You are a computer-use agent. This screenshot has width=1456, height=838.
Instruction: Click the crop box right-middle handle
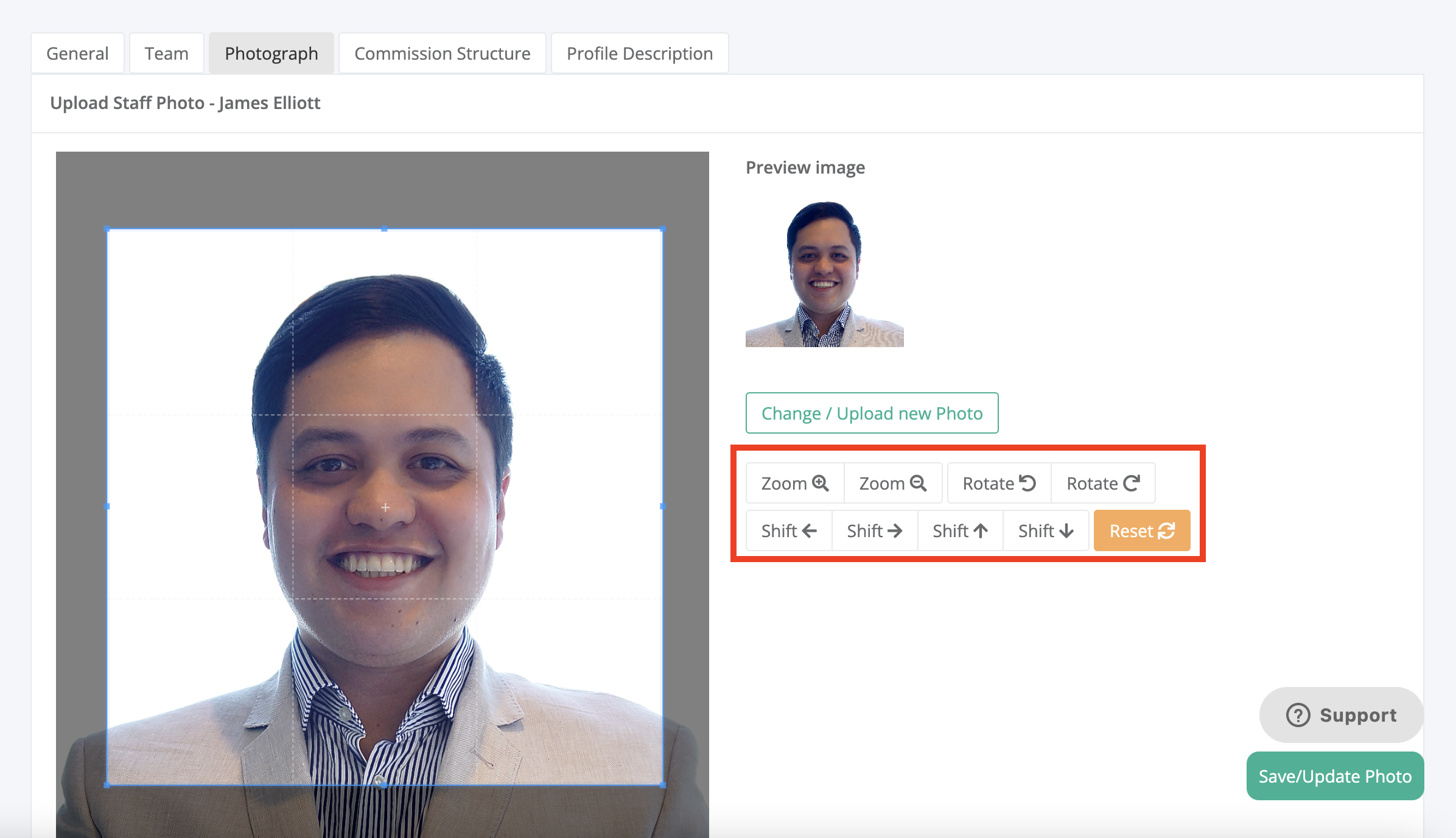(x=663, y=506)
